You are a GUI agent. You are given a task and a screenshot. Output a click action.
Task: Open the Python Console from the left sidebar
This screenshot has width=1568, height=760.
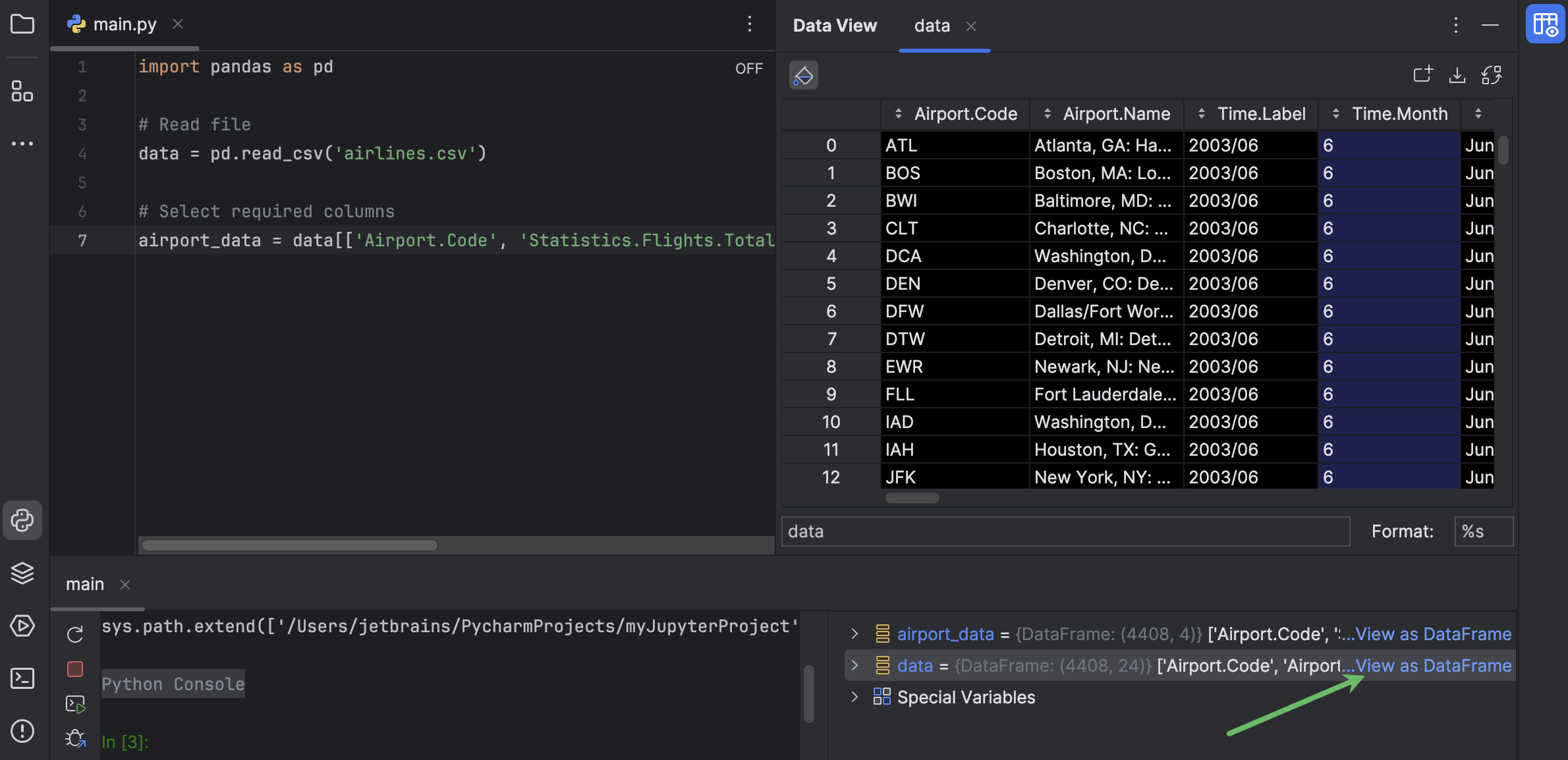point(22,520)
